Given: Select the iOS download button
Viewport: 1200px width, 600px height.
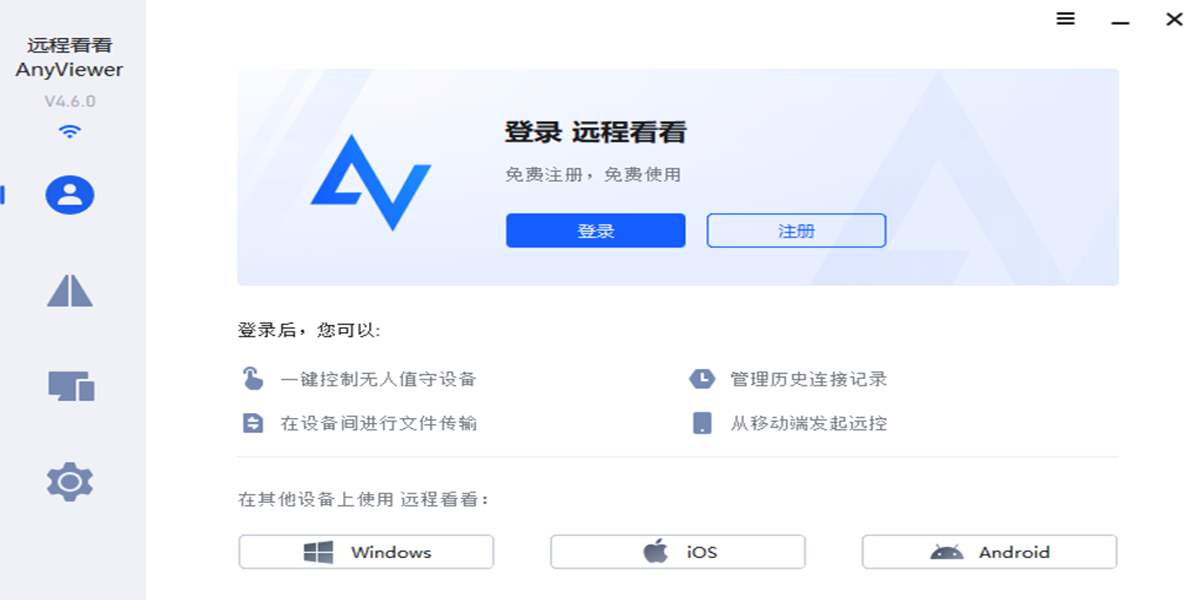Looking at the screenshot, I should click(678, 552).
